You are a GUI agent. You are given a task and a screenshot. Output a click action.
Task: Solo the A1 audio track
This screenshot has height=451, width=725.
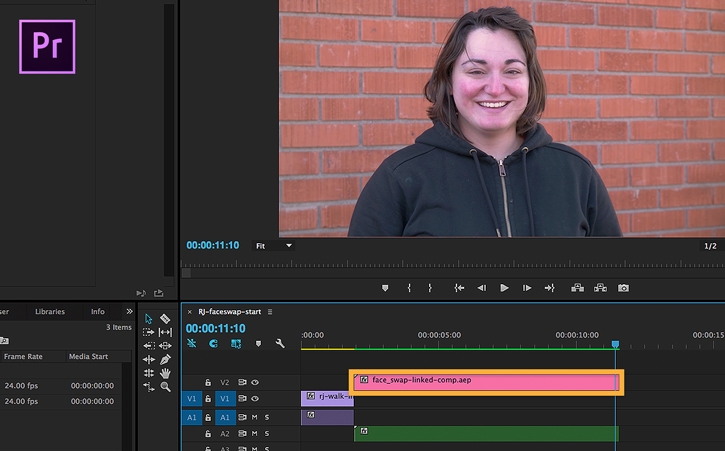click(267, 417)
